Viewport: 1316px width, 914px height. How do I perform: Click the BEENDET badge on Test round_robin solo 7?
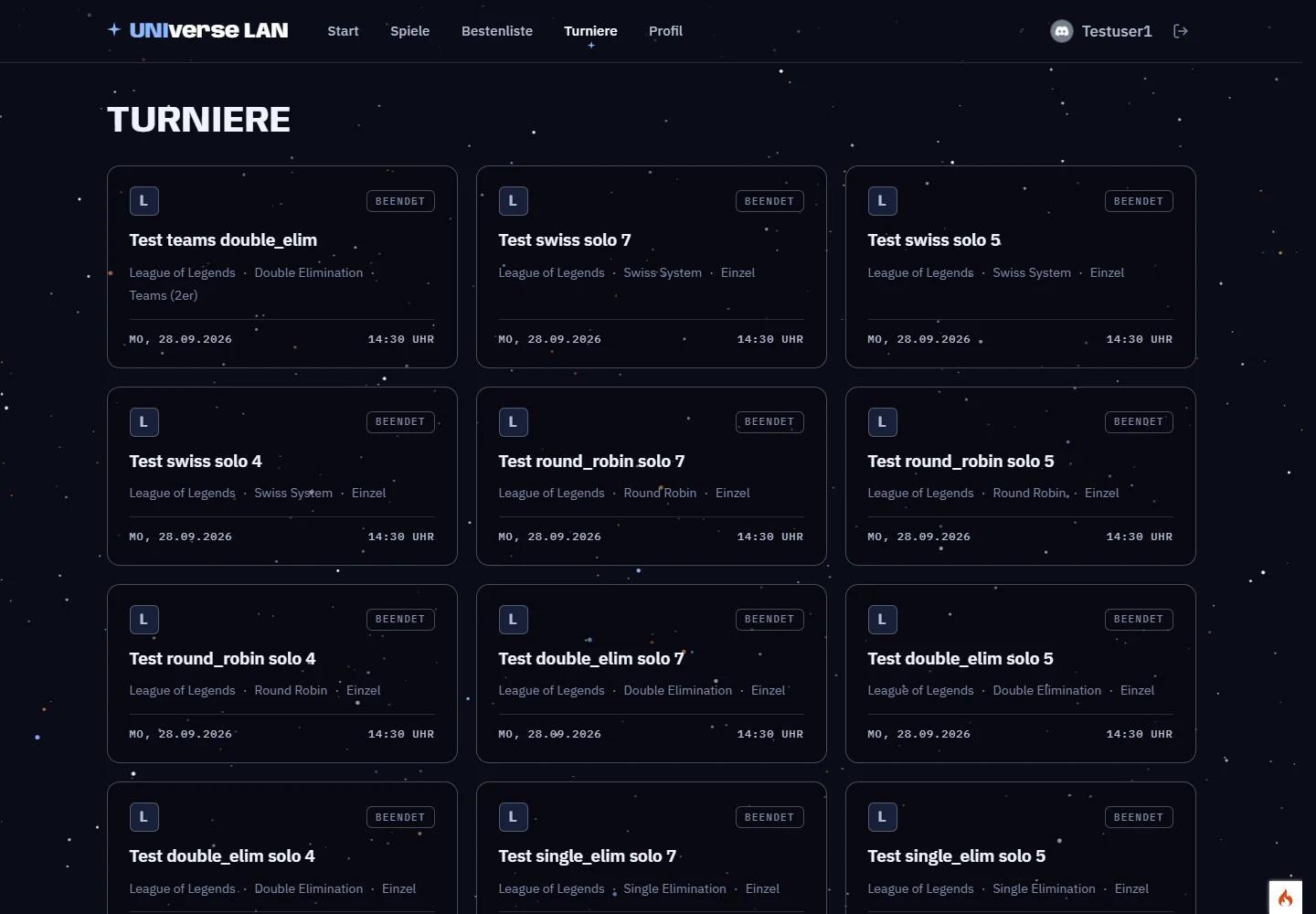point(769,422)
